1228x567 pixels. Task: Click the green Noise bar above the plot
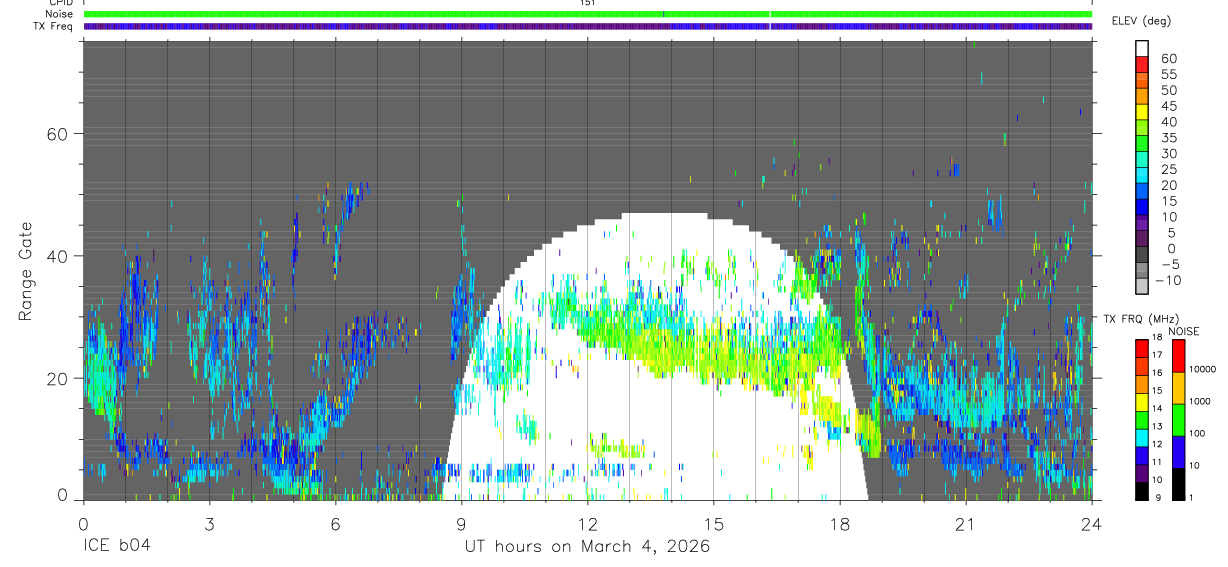tap(588, 14)
